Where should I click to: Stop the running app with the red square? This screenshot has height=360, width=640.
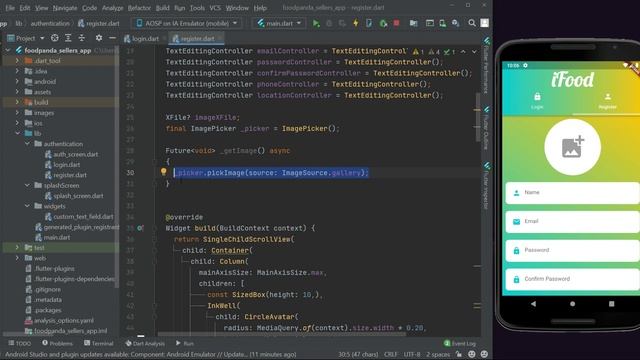[396, 23]
